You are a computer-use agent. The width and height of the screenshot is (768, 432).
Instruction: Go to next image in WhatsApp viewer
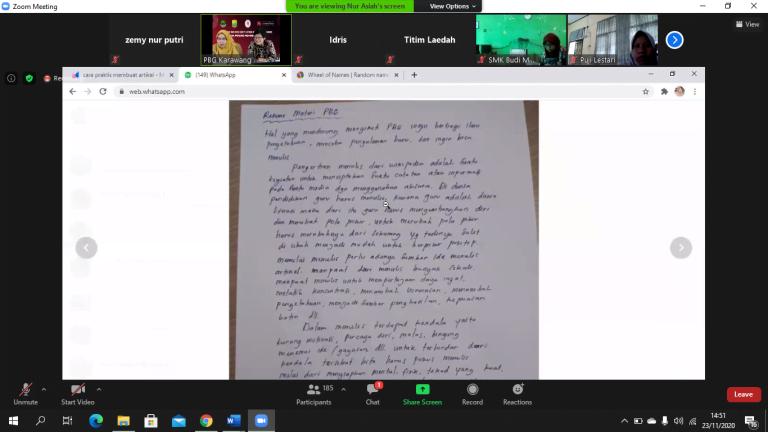point(681,248)
